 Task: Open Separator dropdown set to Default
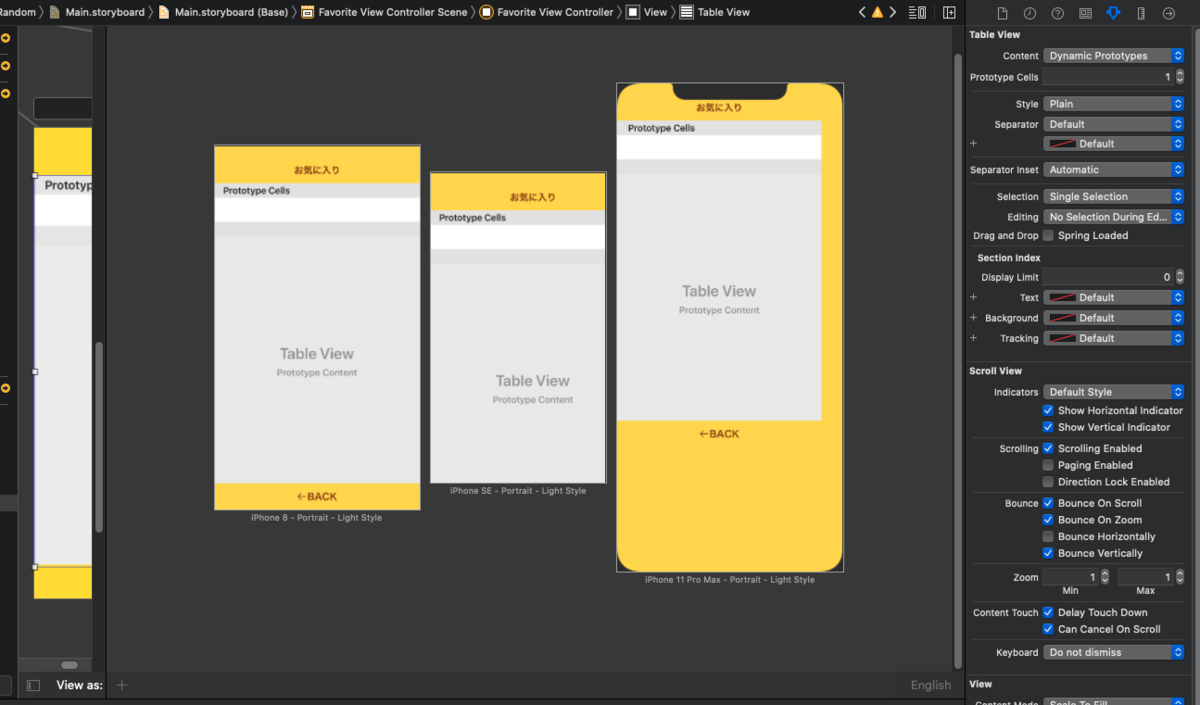[x=1114, y=124]
